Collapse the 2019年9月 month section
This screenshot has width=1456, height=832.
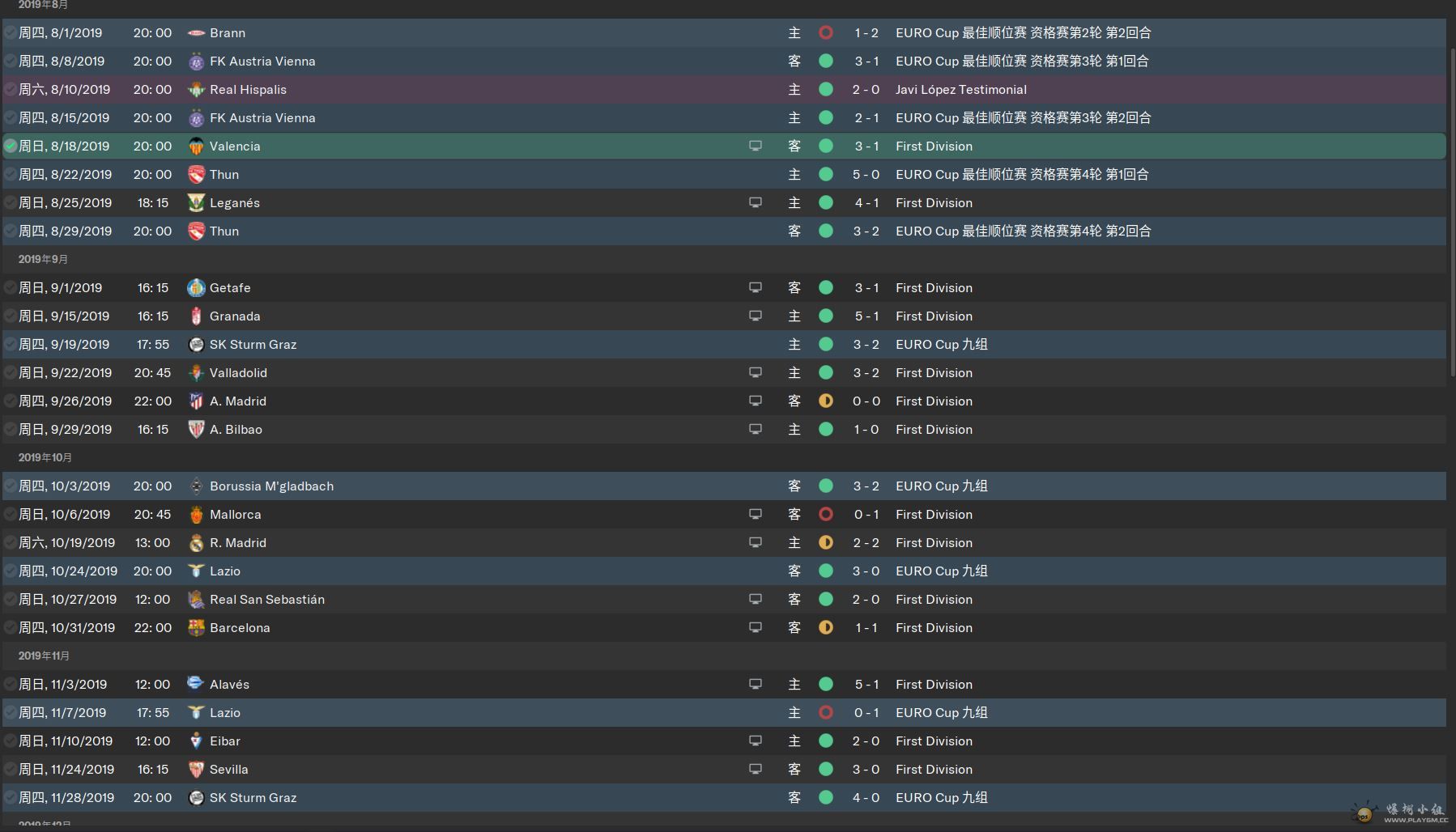click(x=43, y=260)
